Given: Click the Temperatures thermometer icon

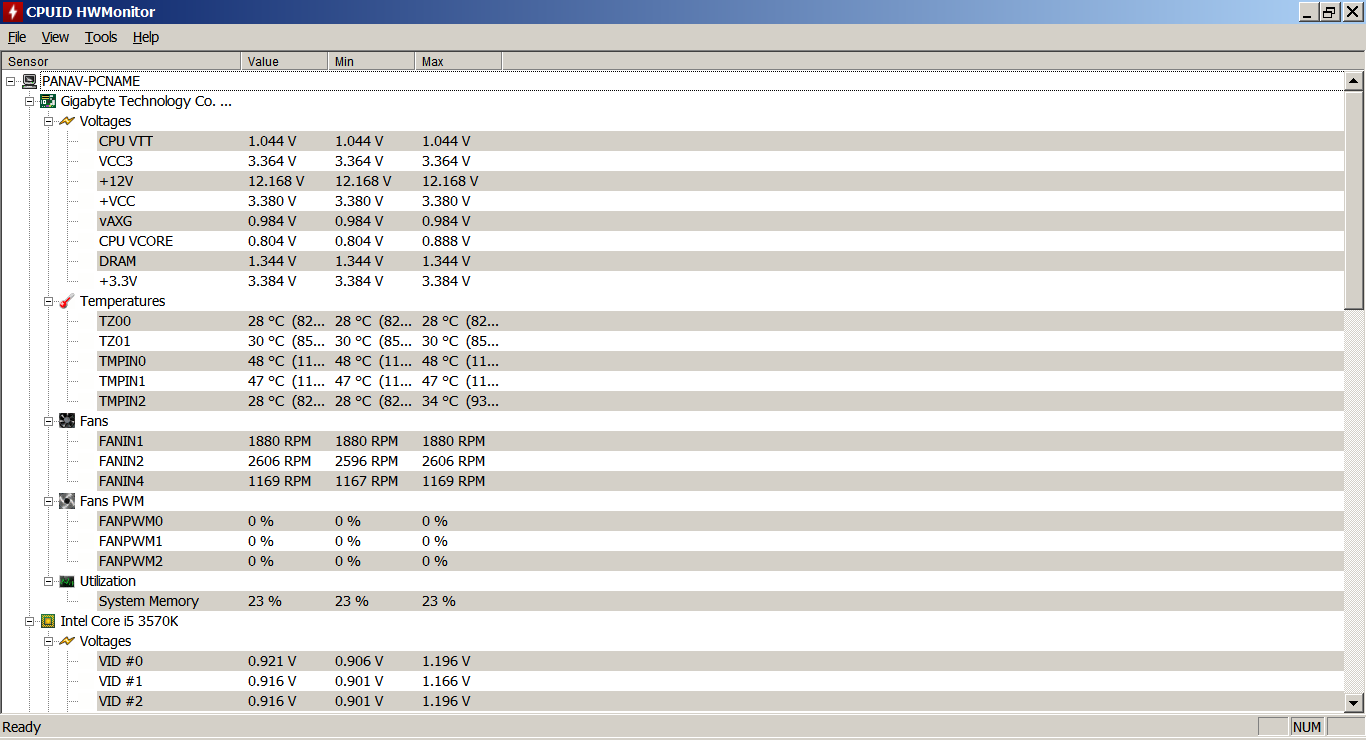Looking at the screenshot, I should pos(67,301).
